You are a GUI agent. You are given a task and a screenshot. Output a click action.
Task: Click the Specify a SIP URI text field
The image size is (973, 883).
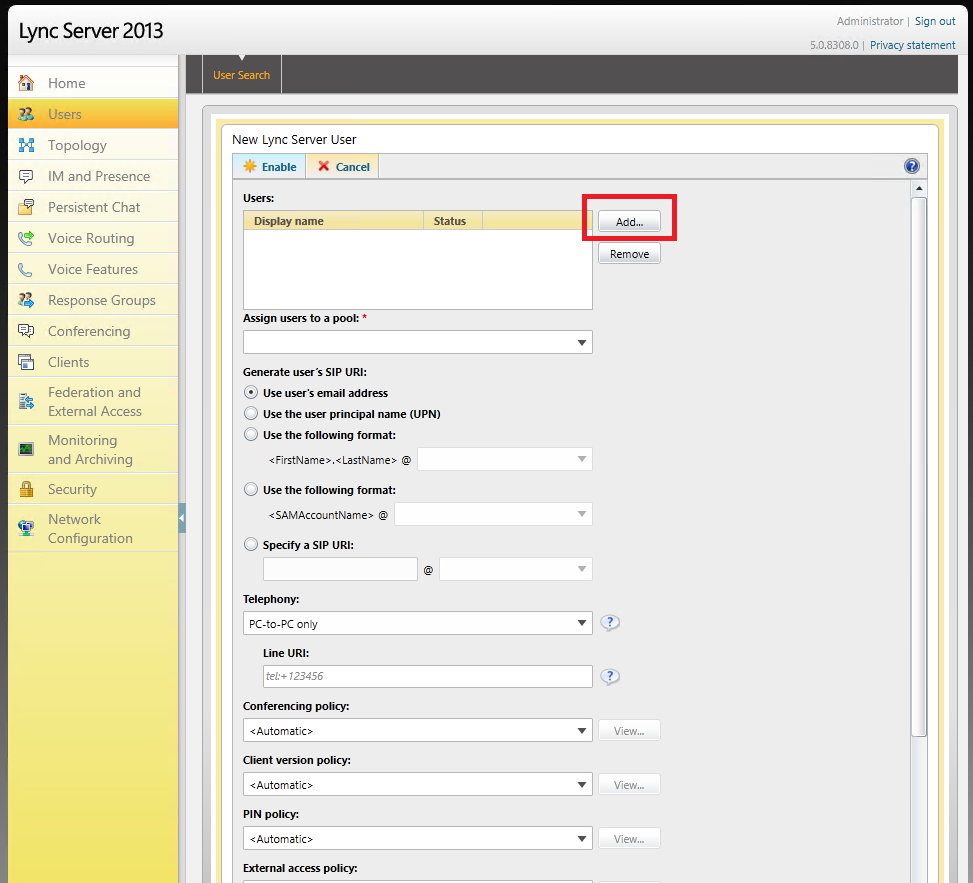(x=340, y=569)
